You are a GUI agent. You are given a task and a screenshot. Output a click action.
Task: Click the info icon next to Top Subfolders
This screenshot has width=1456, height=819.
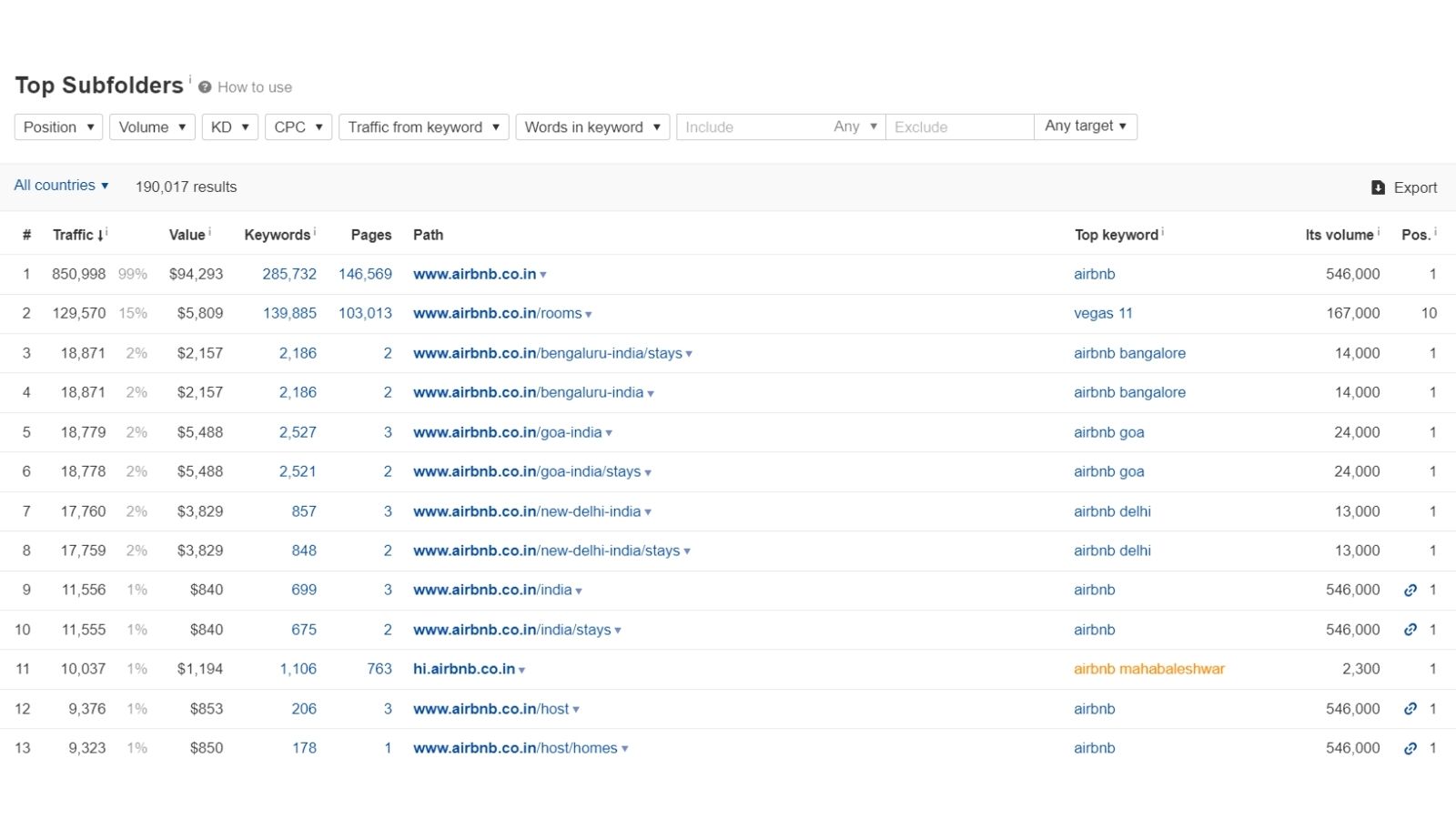[190, 79]
